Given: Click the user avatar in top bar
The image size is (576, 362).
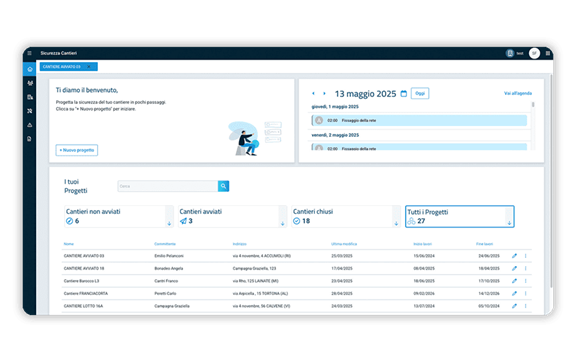Looking at the screenshot, I should (534, 53).
